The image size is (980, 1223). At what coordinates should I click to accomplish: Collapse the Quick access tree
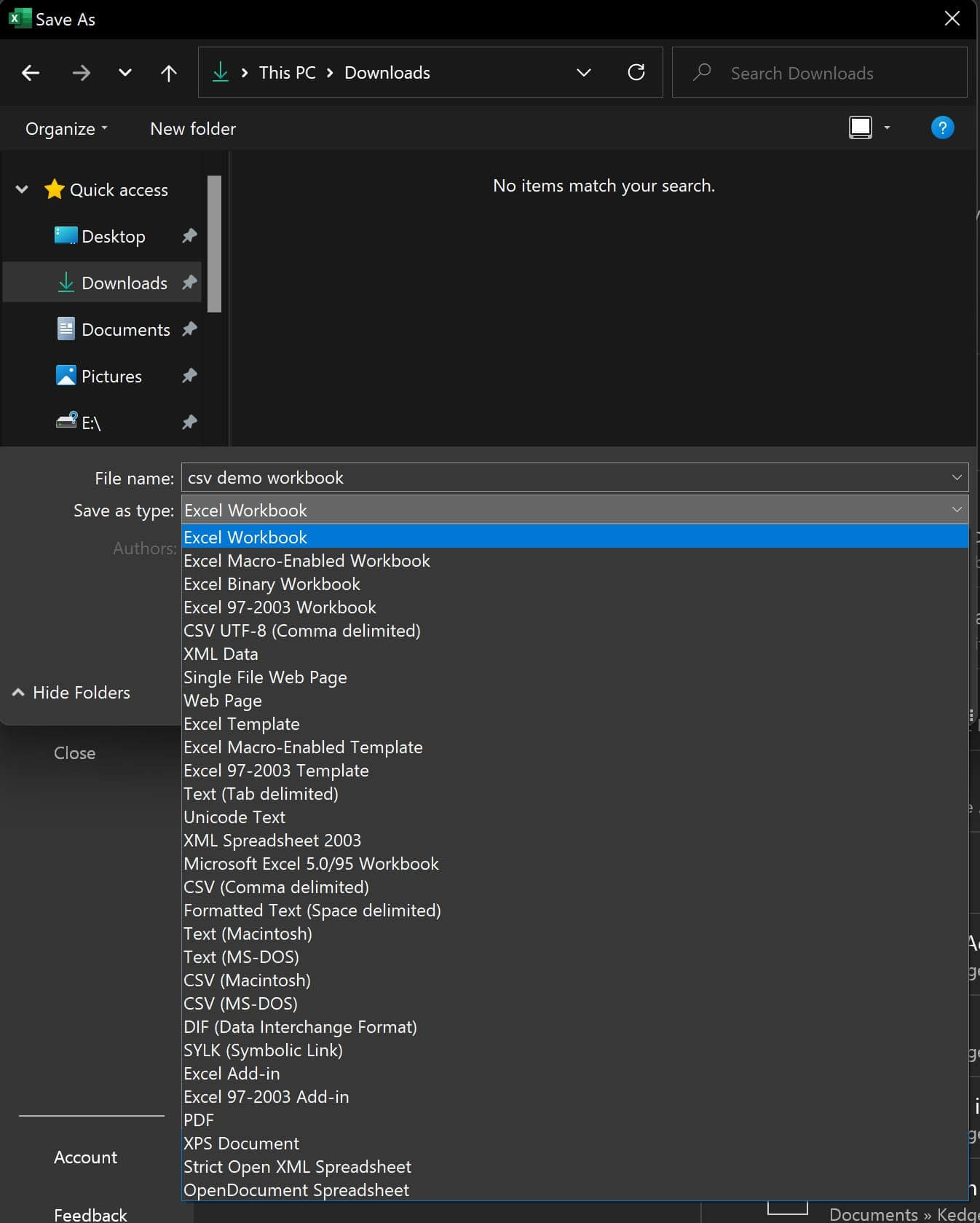point(22,189)
